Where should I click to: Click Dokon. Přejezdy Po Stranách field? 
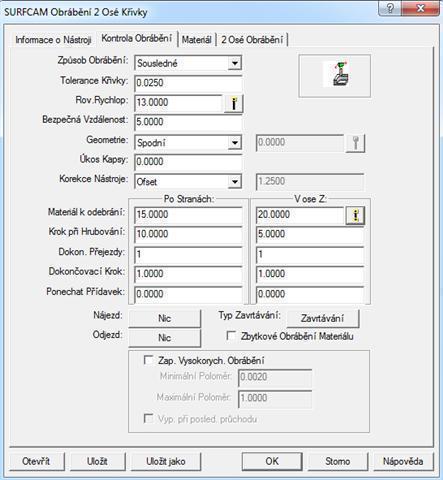tap(188, 255)
